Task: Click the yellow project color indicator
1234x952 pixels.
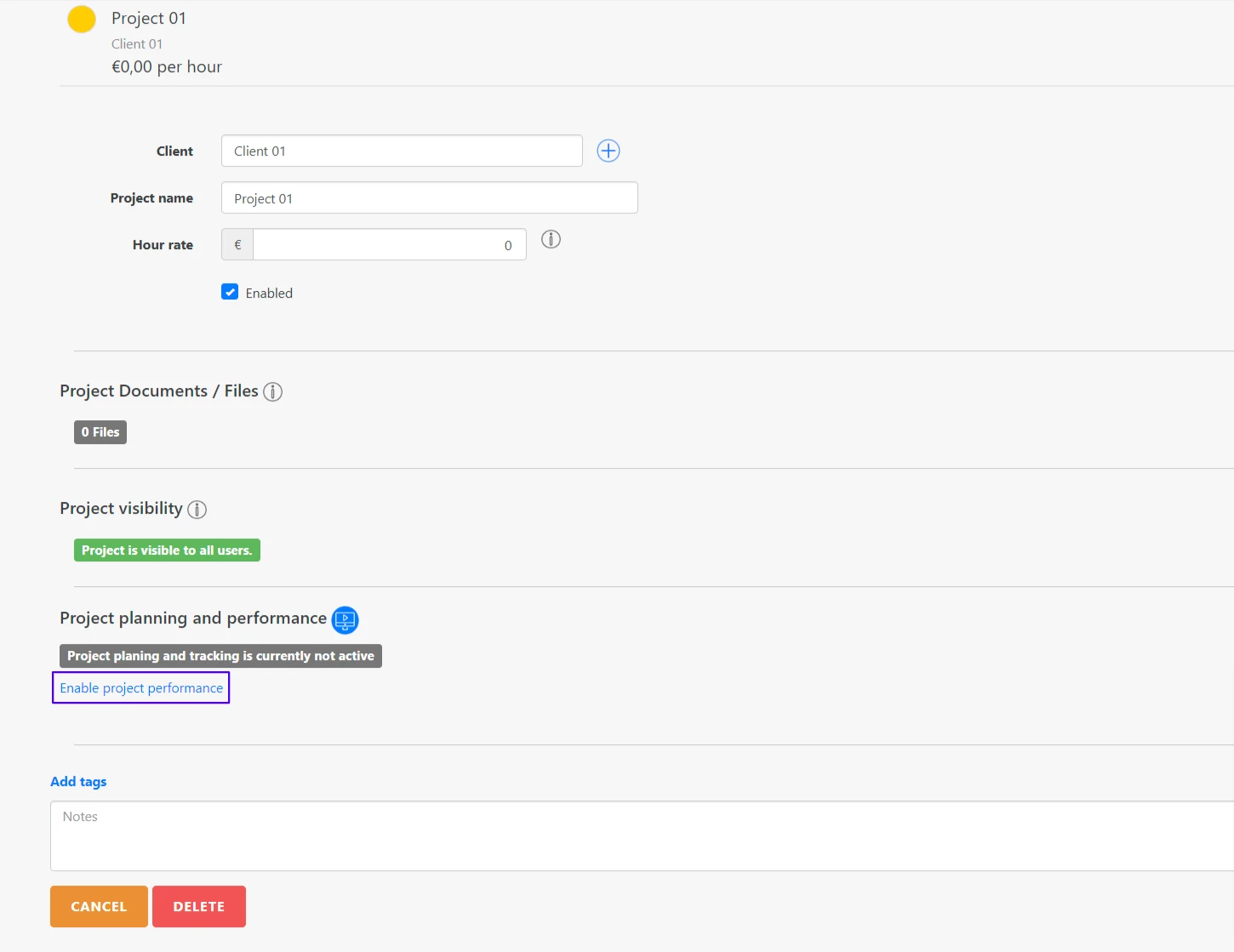Action: (x=81, y=18)
